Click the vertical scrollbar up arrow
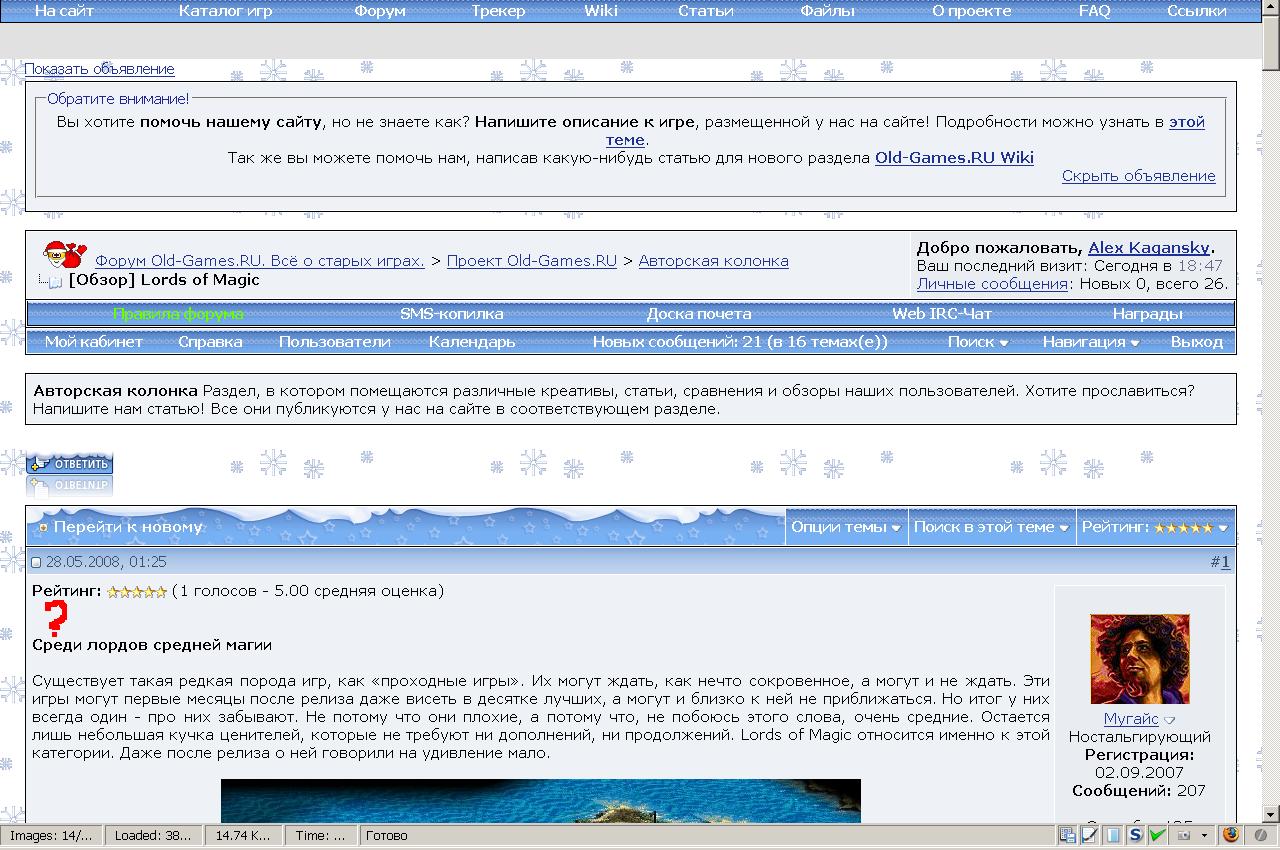 1271,9
